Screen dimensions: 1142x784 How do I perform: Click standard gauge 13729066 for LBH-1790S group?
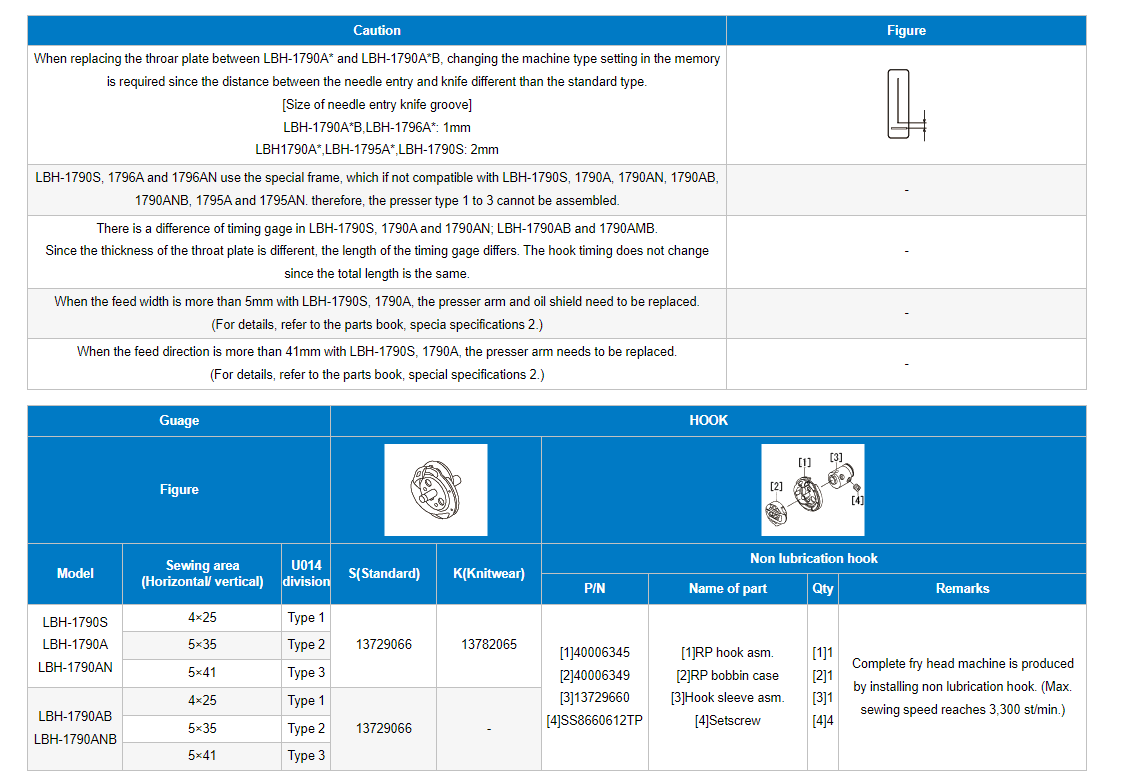coord(384,645)
